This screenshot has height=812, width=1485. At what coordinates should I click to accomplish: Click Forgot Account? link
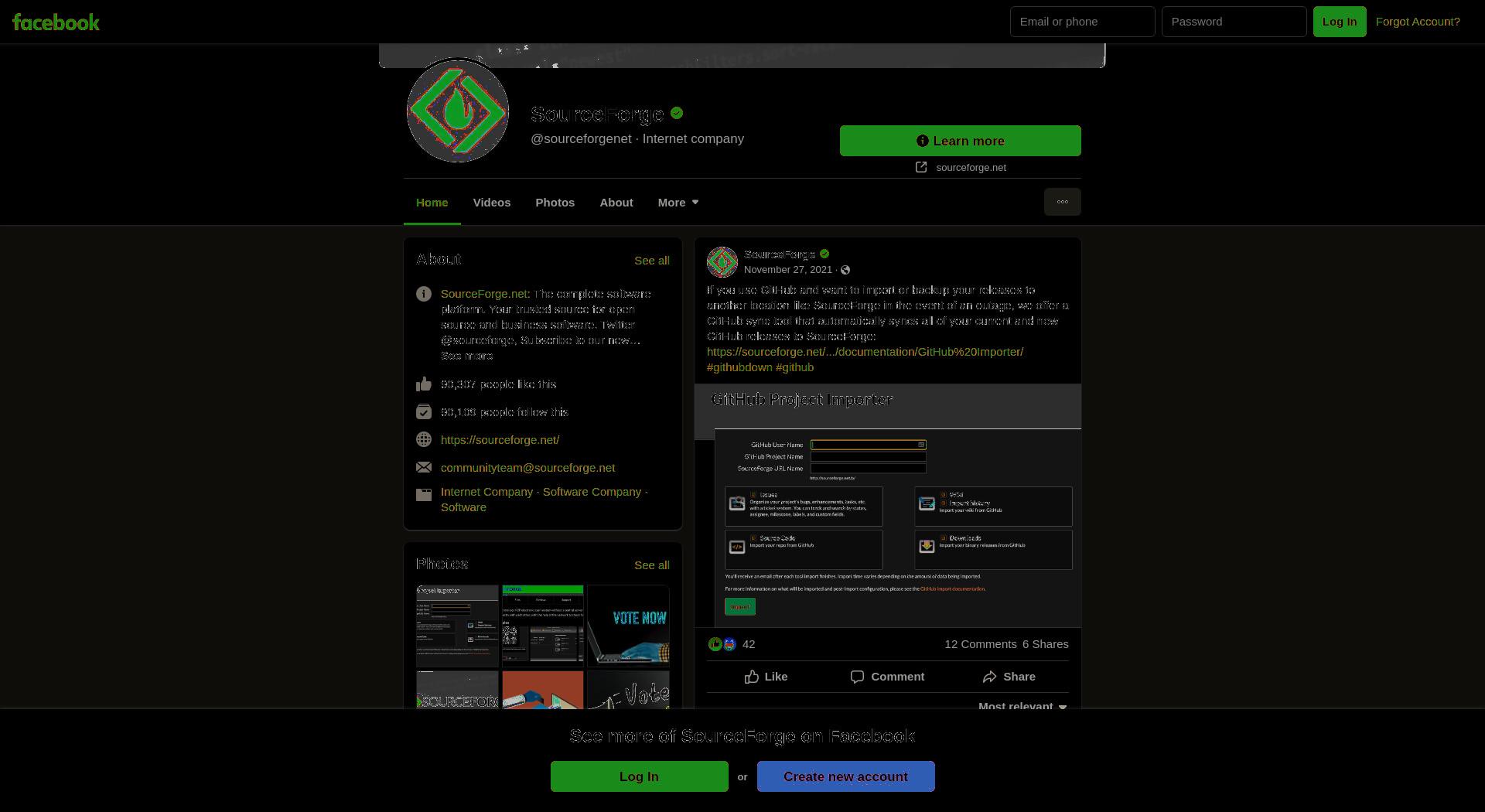click(1418, 22)
